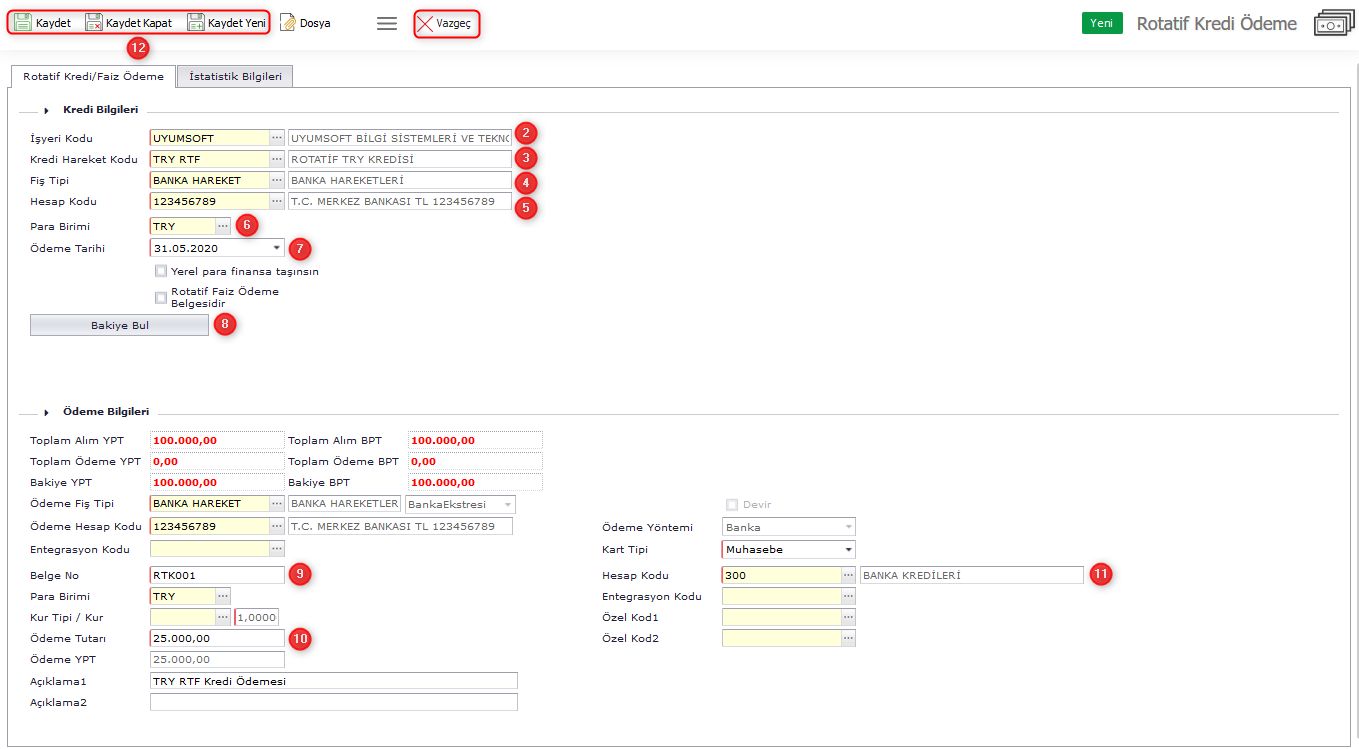Open lookup button next to İşyeri Kodu
Viewport: 1359px width, 749px height.
pos(277,138)
